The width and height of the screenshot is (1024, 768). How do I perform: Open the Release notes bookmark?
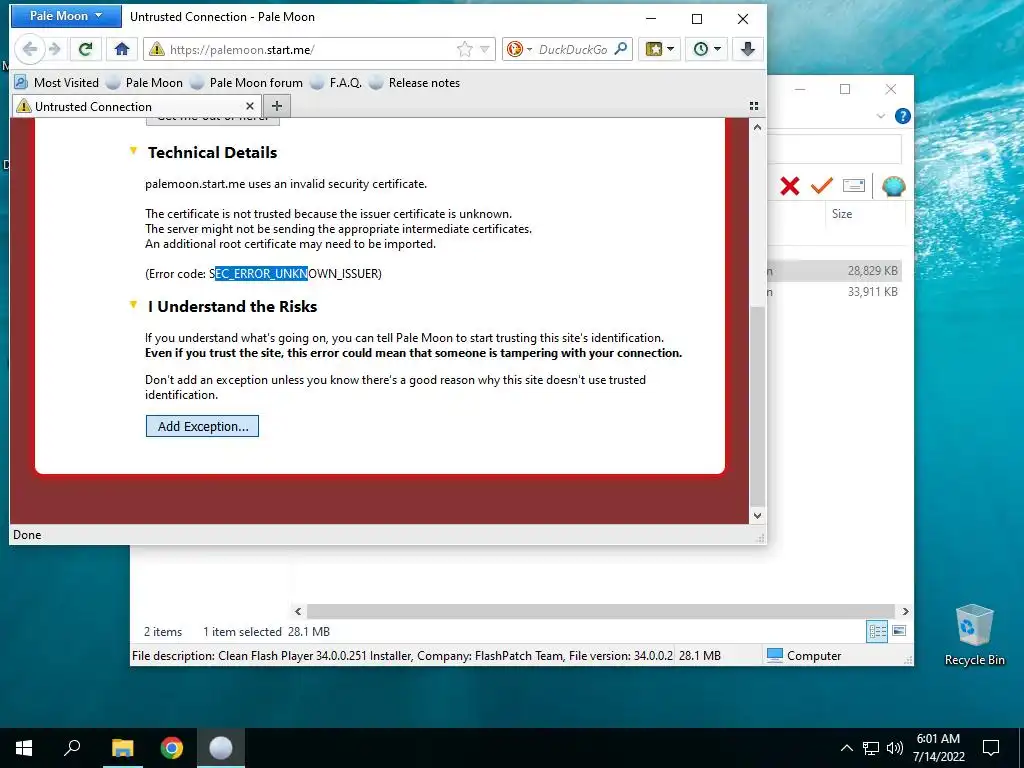pyautogui.click(x=415, y=83)
